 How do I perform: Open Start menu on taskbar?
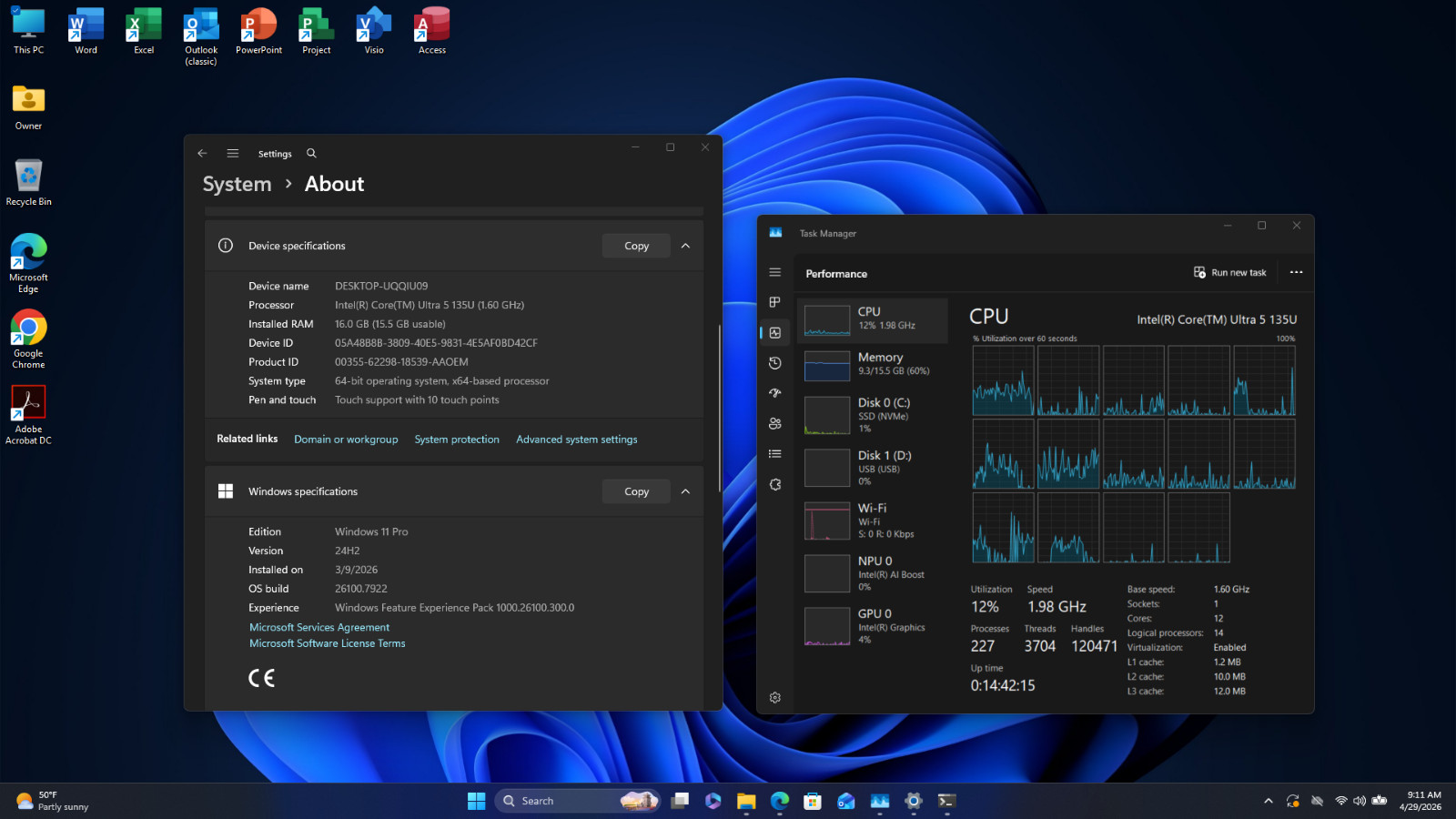(x=476, y=801)
